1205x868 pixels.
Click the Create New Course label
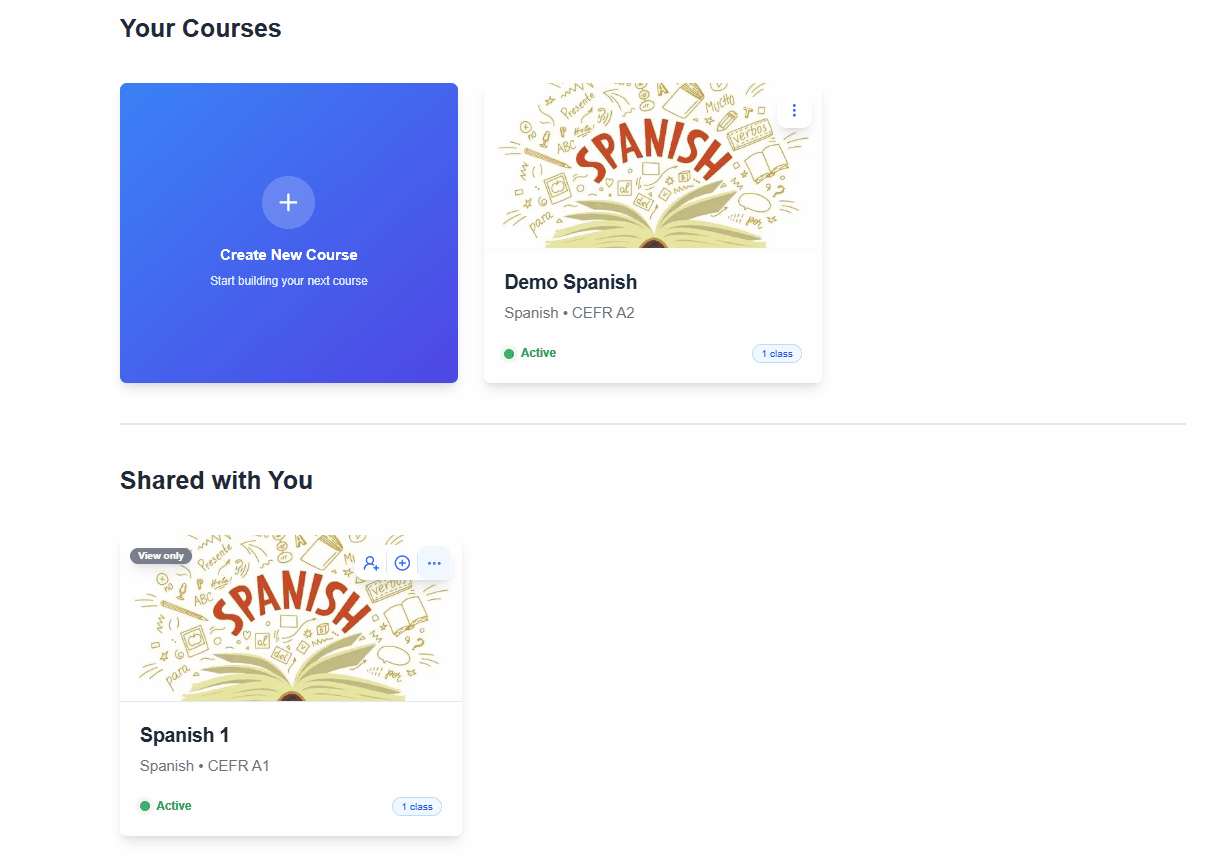tap(289, 255)
